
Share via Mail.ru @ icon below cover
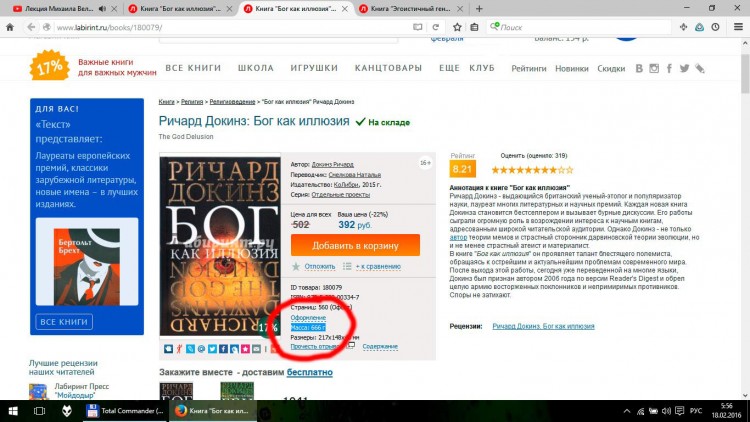click(201, 349)
